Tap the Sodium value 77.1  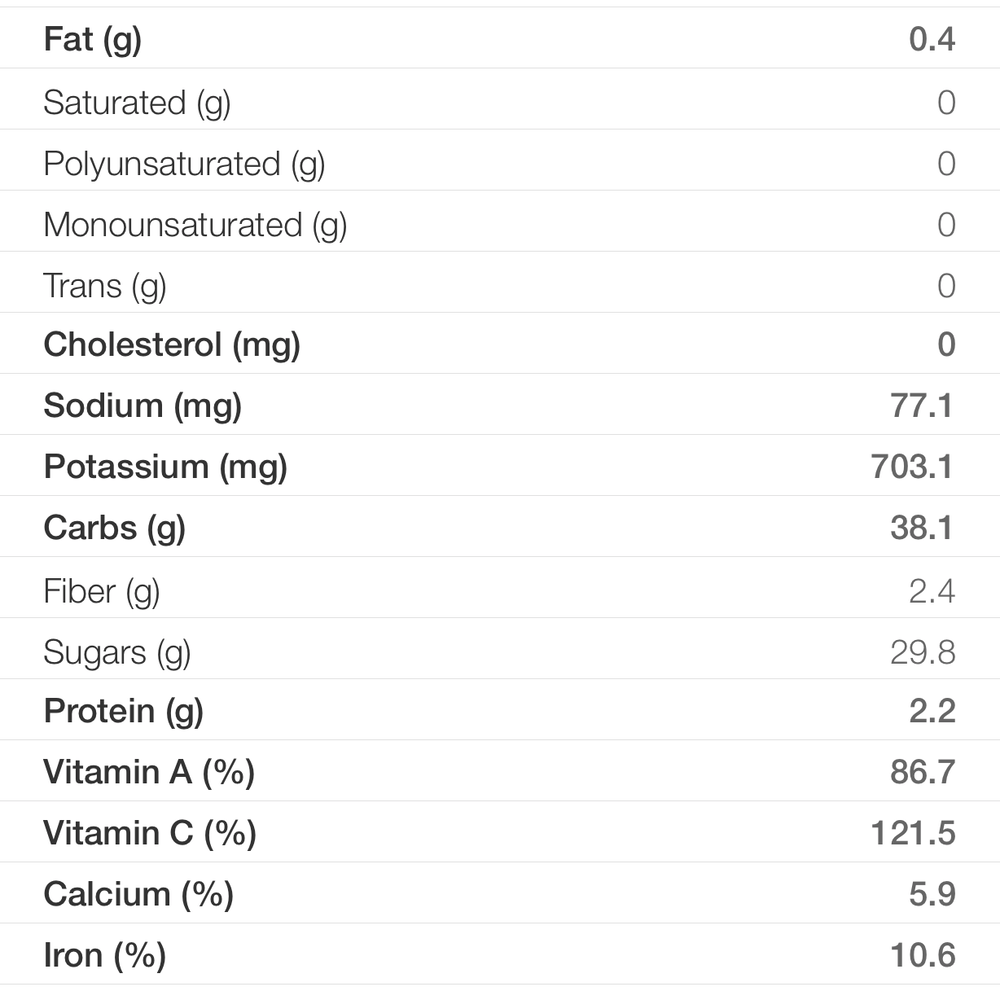click(922, 405)
